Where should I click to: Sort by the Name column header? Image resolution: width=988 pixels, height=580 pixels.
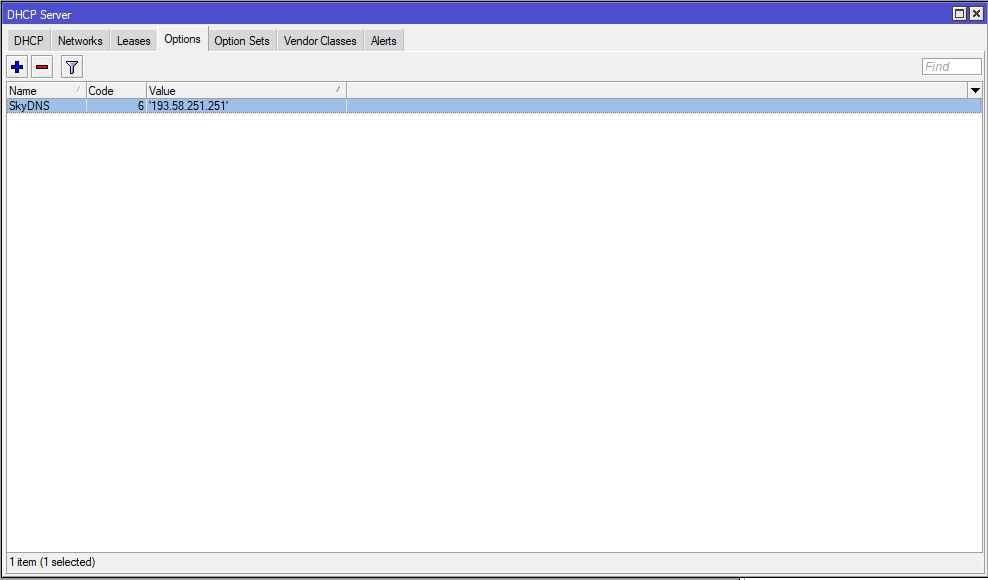[46, 90]
